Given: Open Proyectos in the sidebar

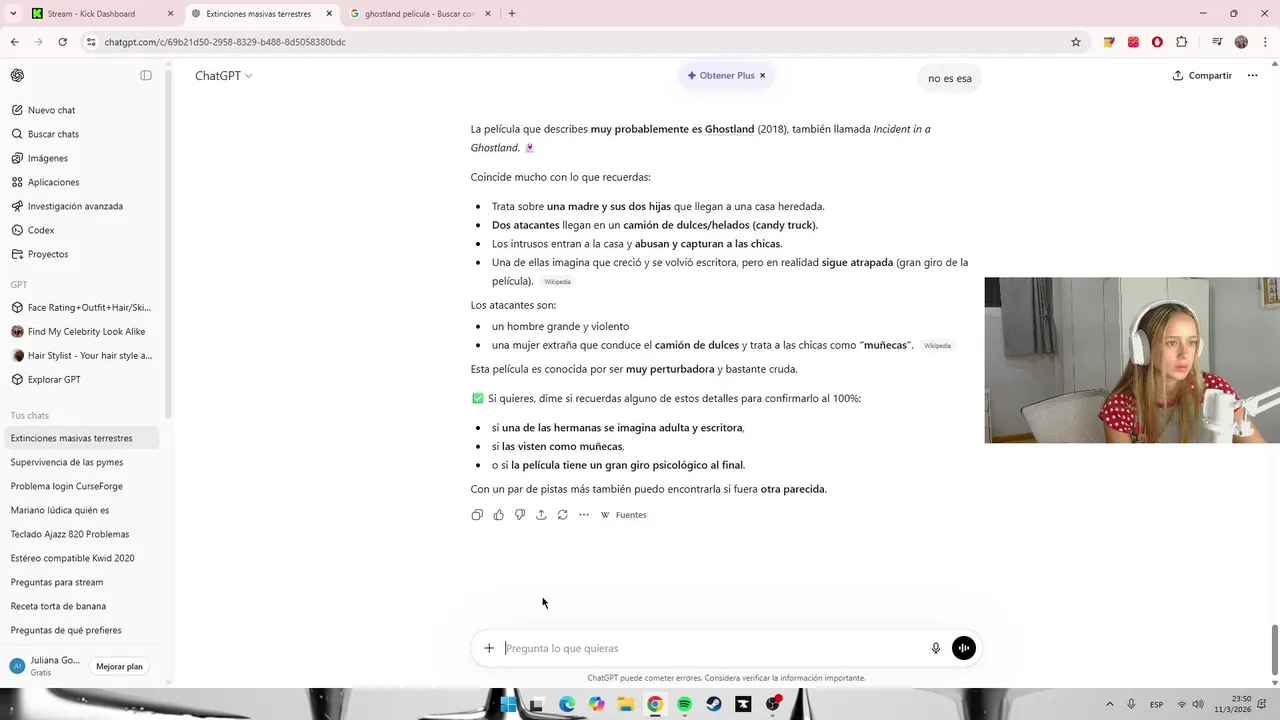Looking at the screenshot, I should click(82, 254).
